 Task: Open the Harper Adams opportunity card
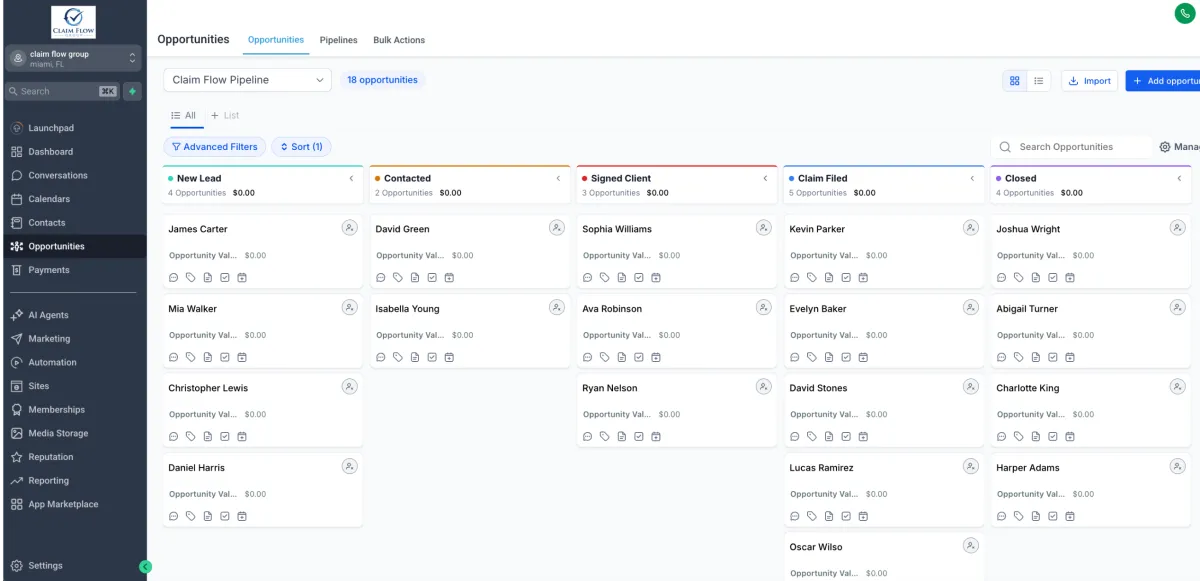tap(1091, 490)
